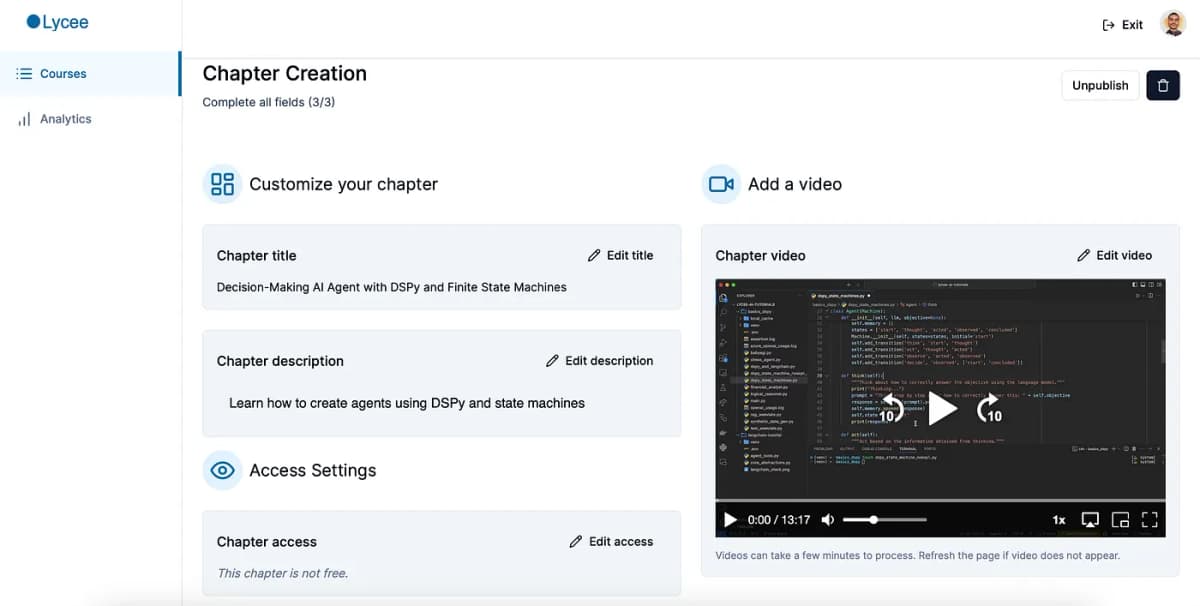
Task: Mute the video with the speaker icon
Action: tap(828, 520)
